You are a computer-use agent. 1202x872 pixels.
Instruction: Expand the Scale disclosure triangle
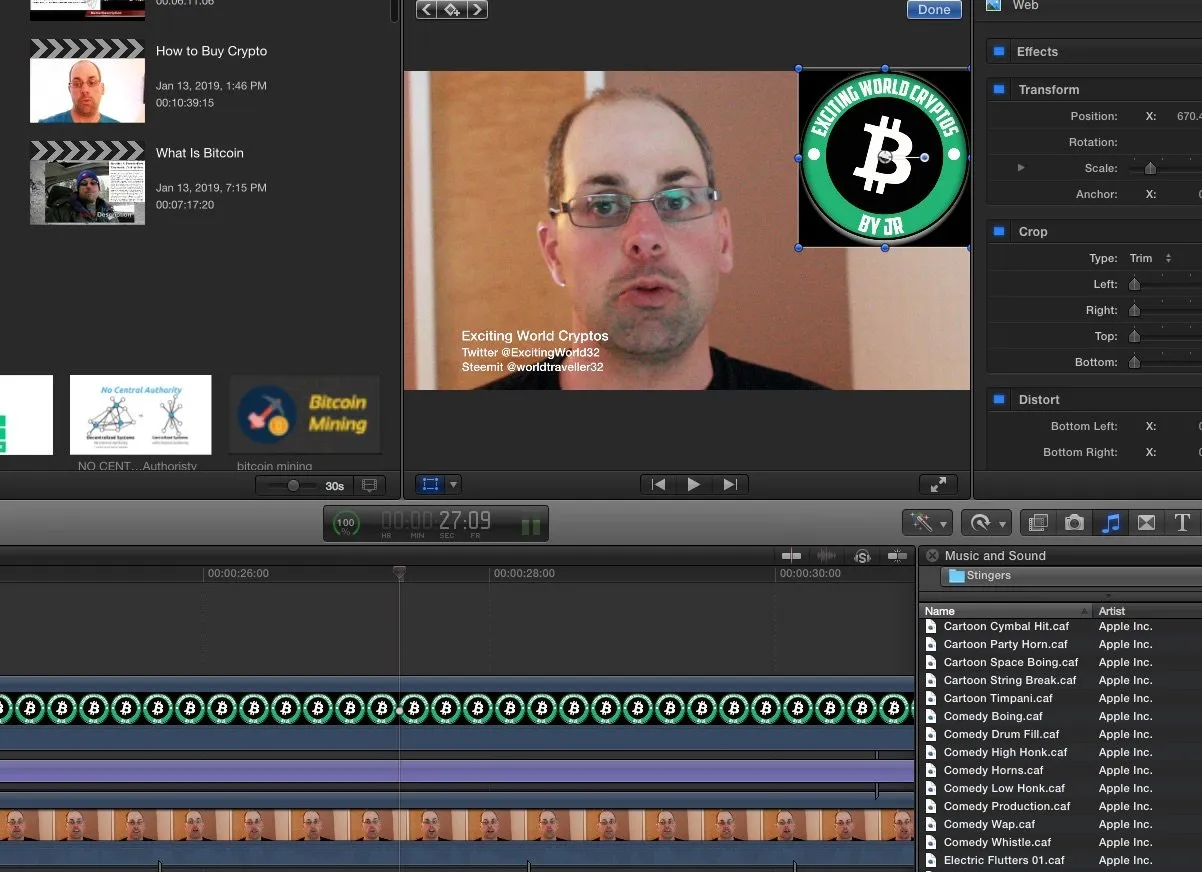click(x=1021, y=168)
